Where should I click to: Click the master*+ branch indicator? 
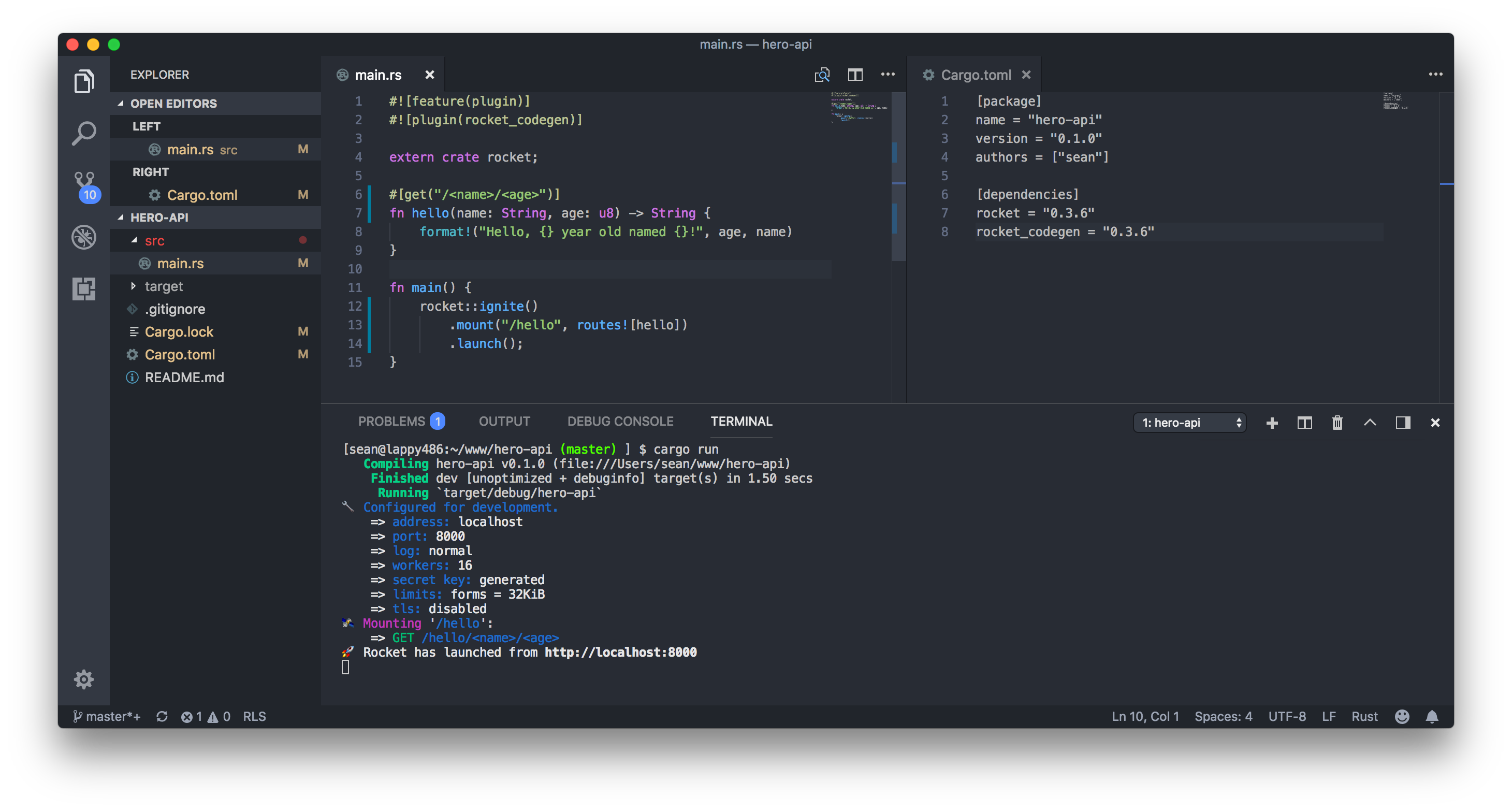pos(106,716)
